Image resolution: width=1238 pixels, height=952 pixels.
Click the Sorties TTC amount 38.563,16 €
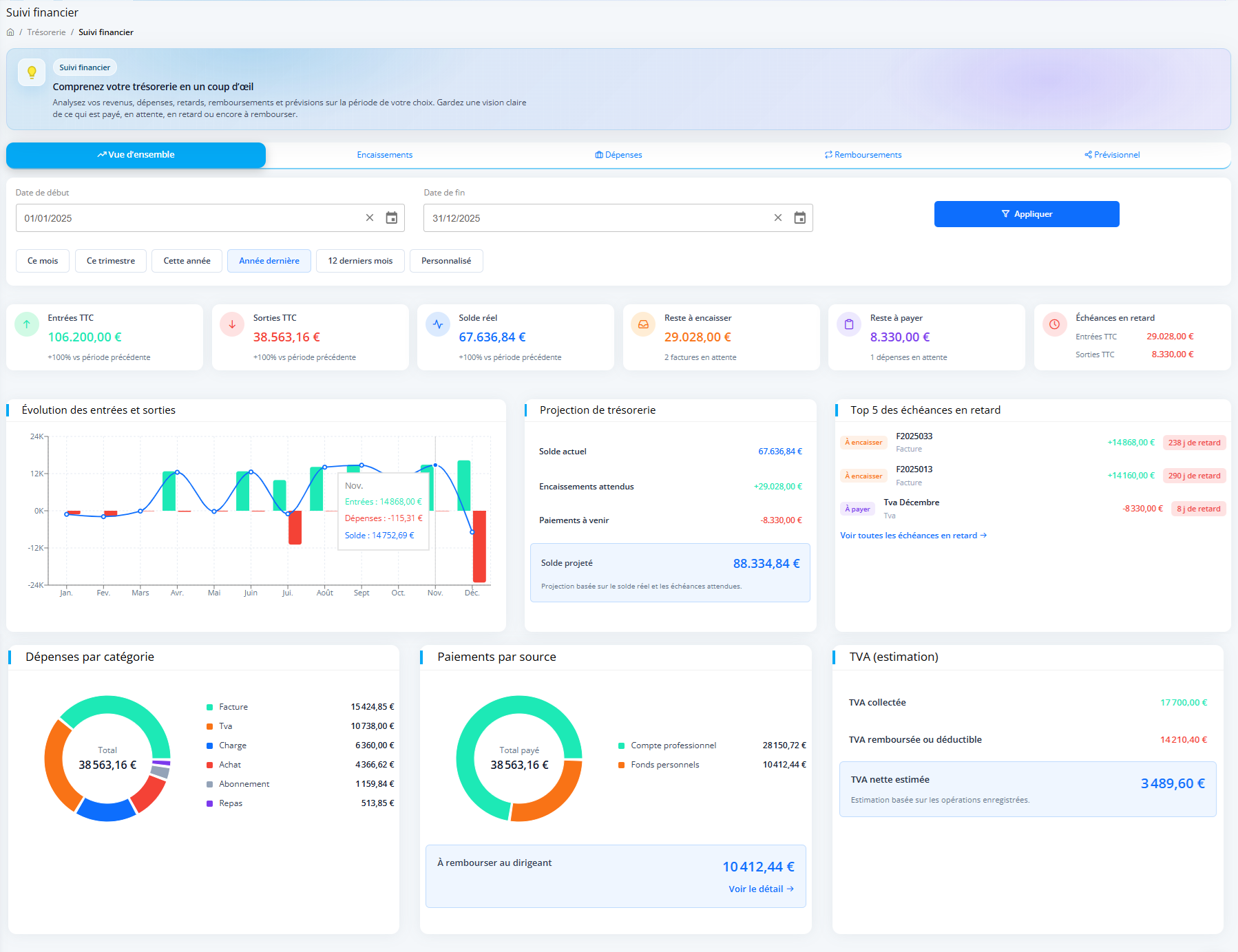pos(286,337)
